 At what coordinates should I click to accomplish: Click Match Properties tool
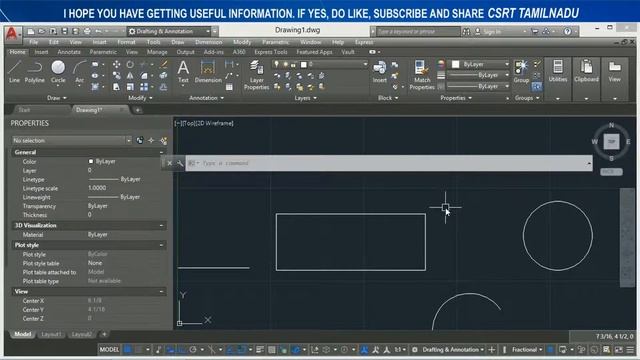[422, 75]
